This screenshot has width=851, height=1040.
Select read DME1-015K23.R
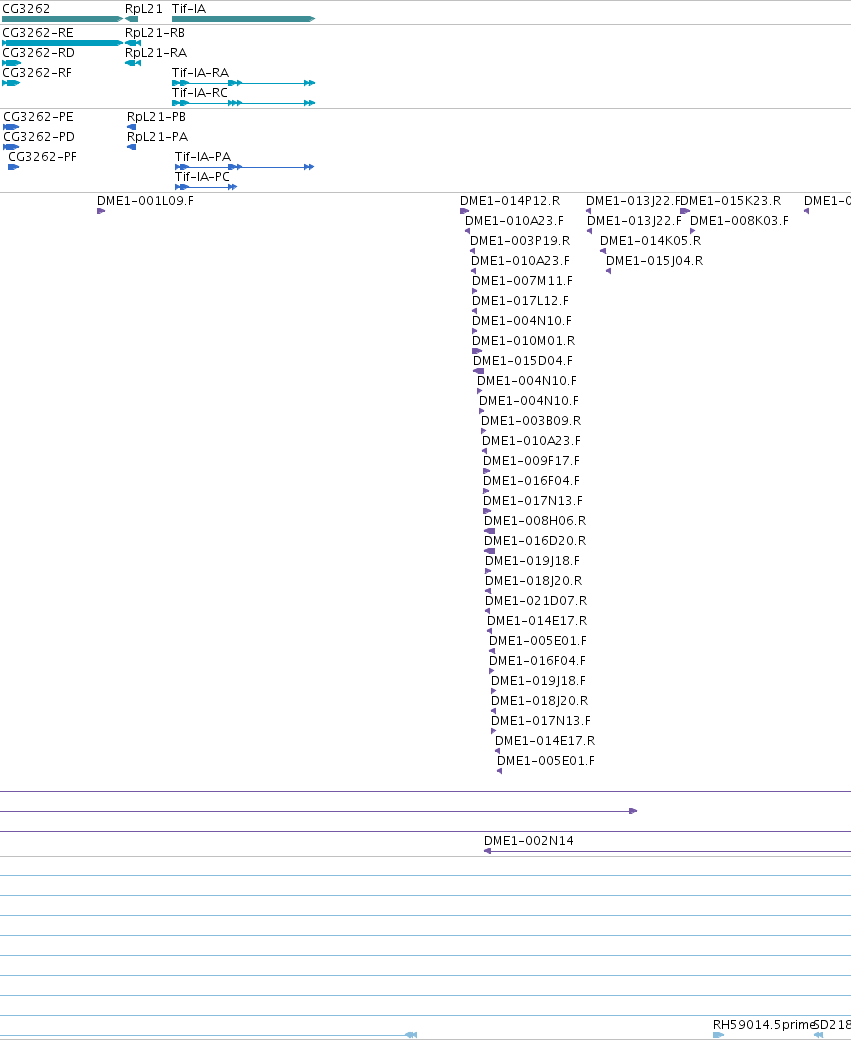731,200
